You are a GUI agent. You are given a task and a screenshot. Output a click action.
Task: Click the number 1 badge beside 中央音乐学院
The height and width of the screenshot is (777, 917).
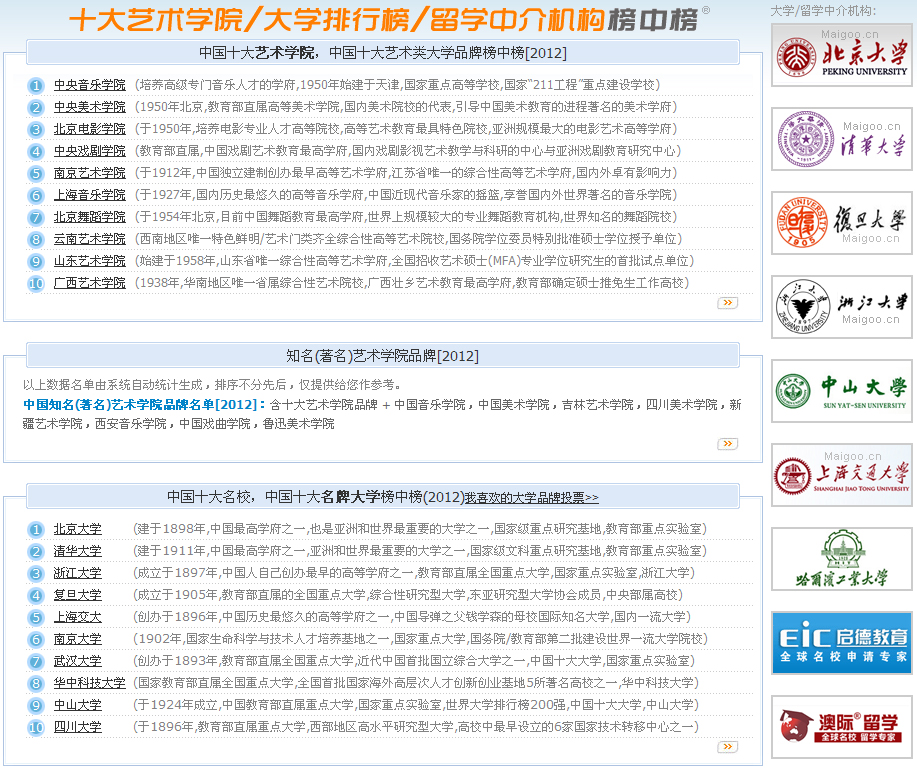pos(36,86)
